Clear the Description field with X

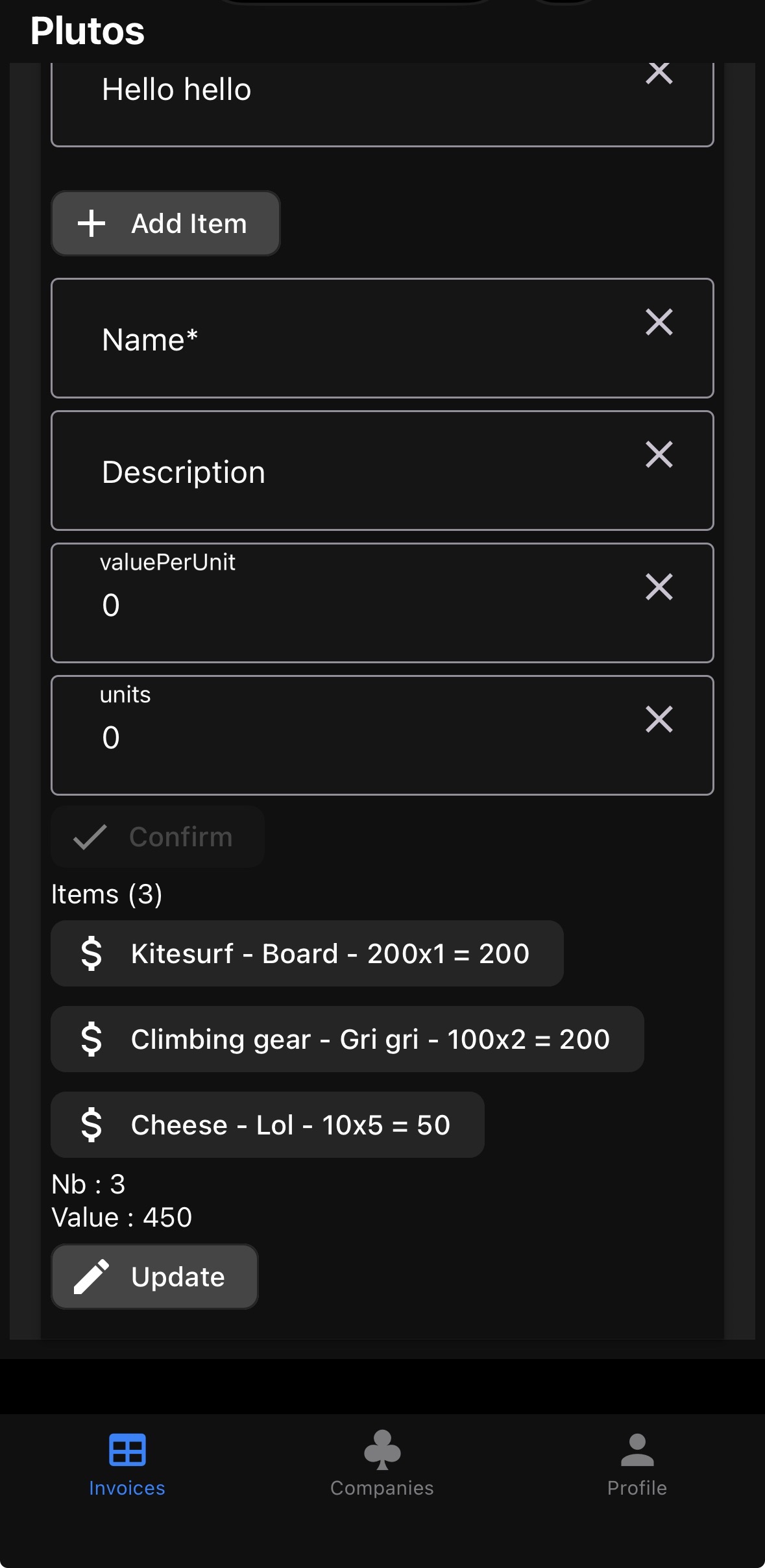659,454
